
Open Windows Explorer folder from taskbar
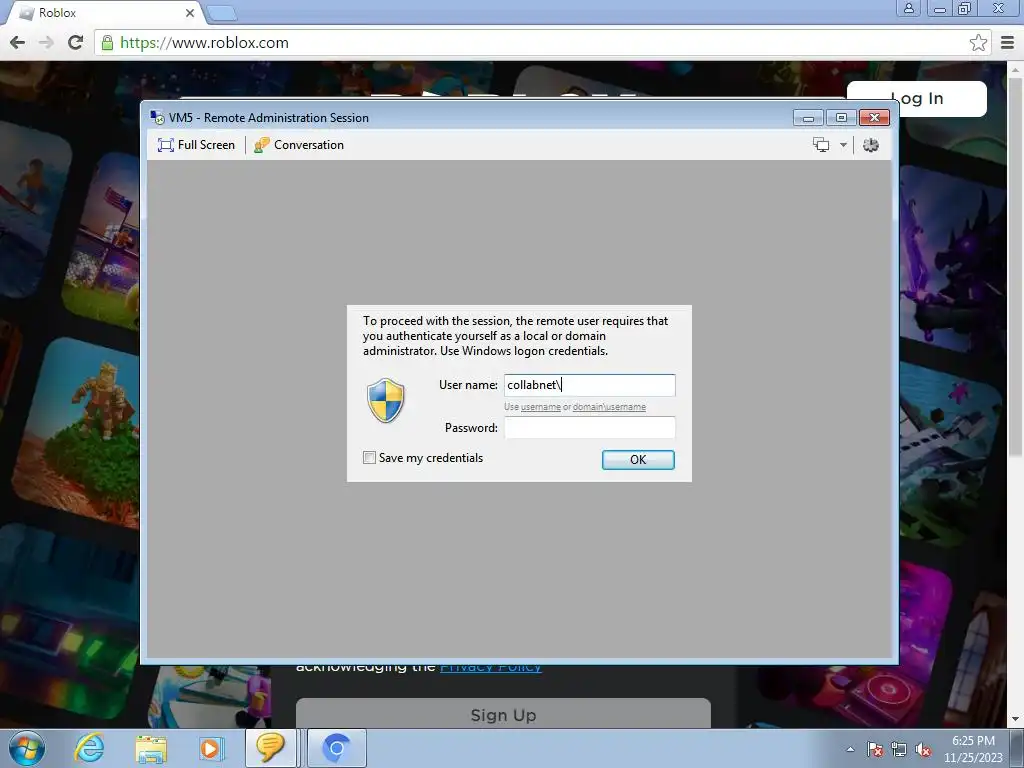point(151,748)
